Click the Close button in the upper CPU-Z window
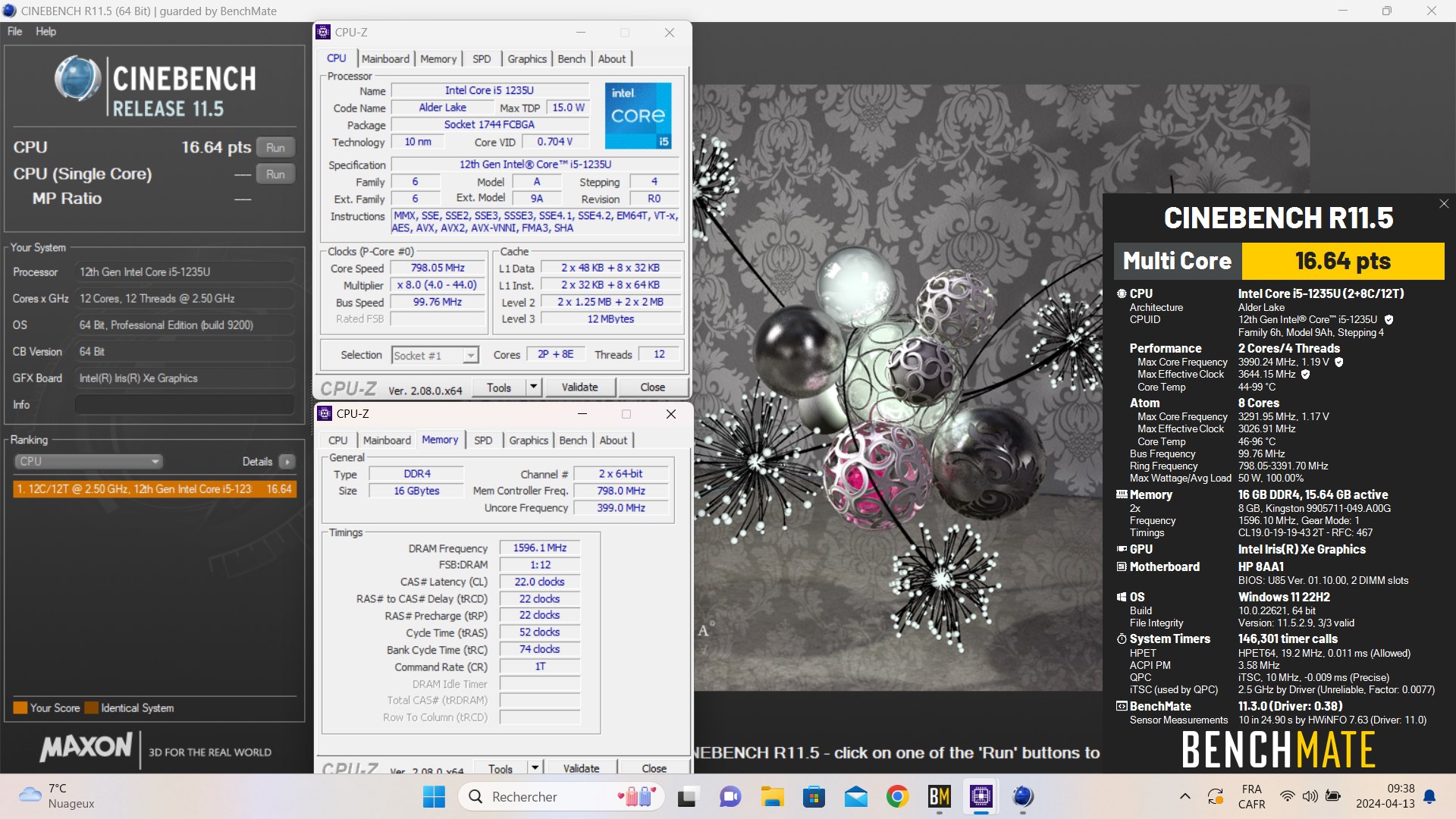Image resolution: width=1456 pixels, height=819 pixels. (652, 387)
